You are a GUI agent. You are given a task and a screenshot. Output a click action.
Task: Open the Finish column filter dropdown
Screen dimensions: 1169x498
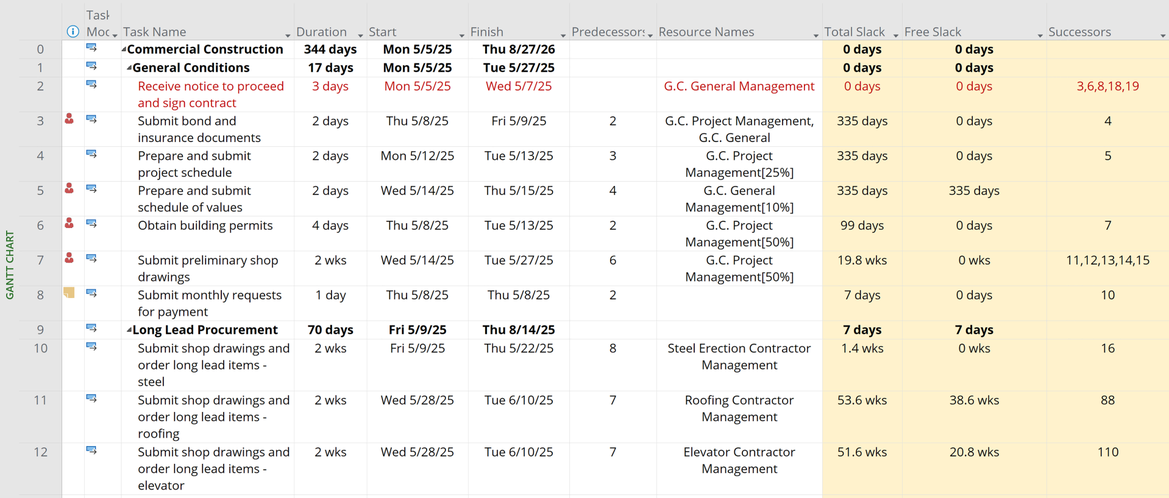tap(564, 34)
